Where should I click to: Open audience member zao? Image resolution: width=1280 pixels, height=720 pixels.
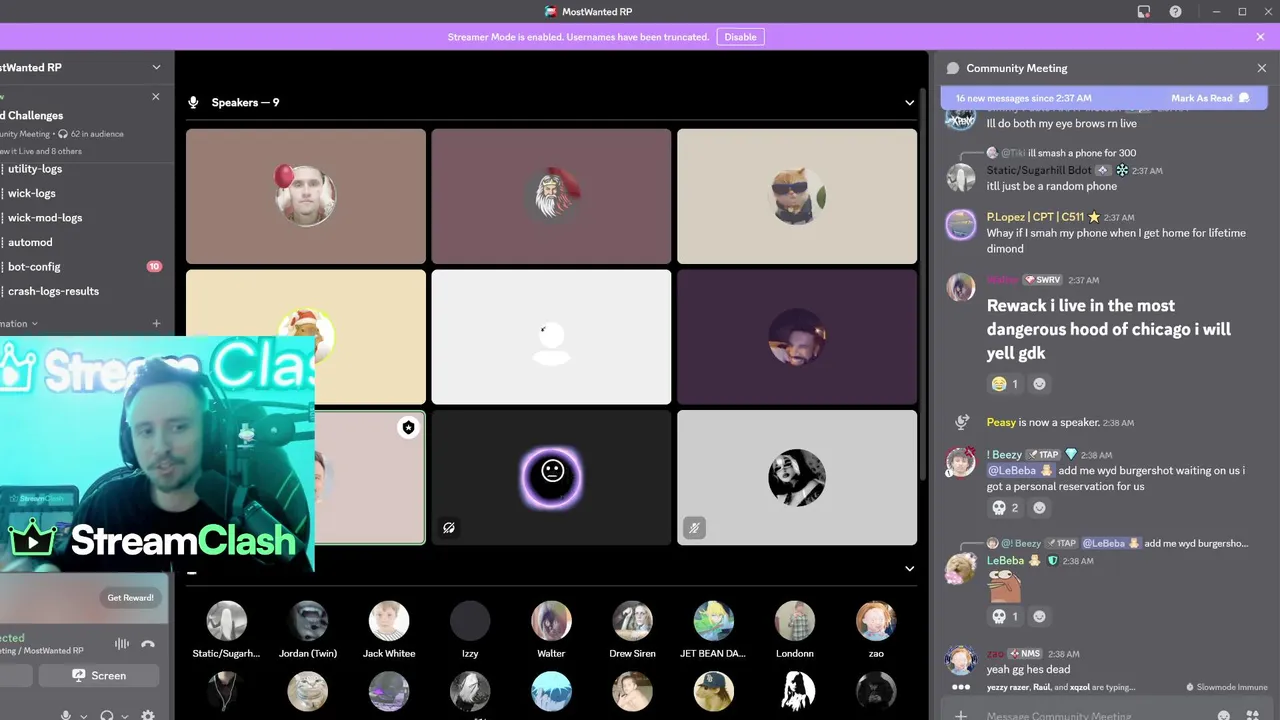point(876,621)
